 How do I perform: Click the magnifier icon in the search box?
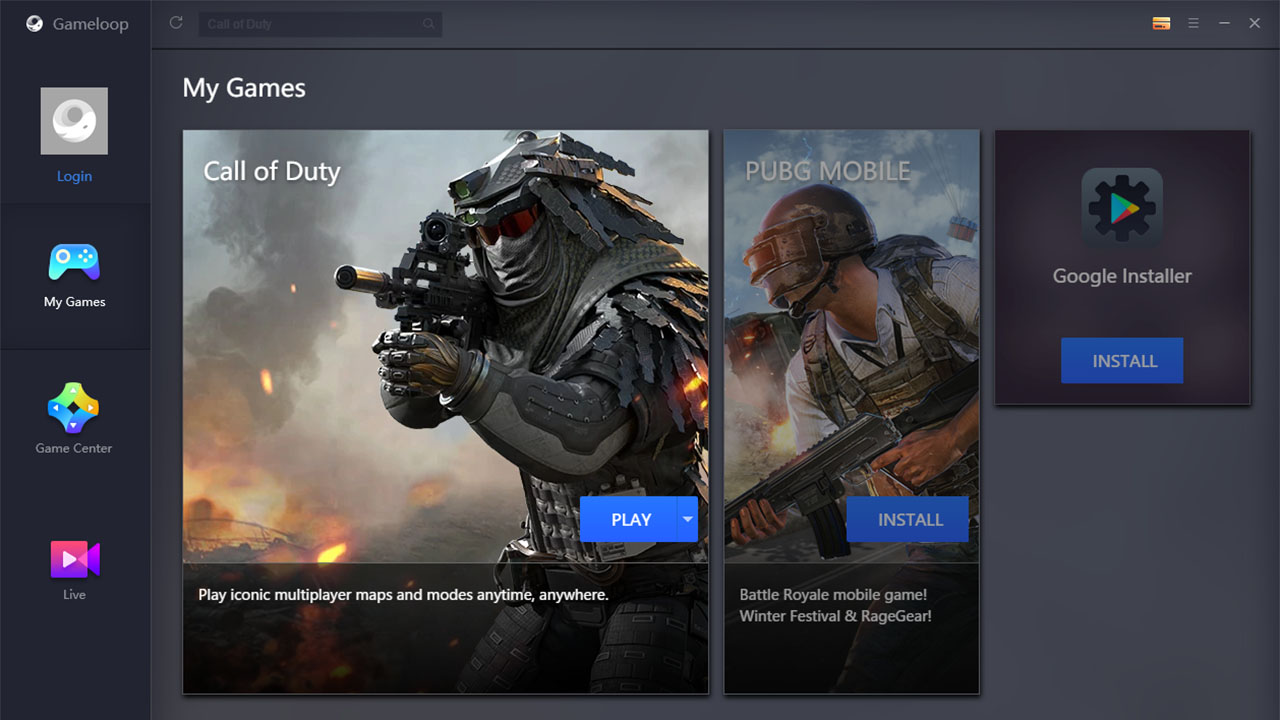[x=429, y=24]
